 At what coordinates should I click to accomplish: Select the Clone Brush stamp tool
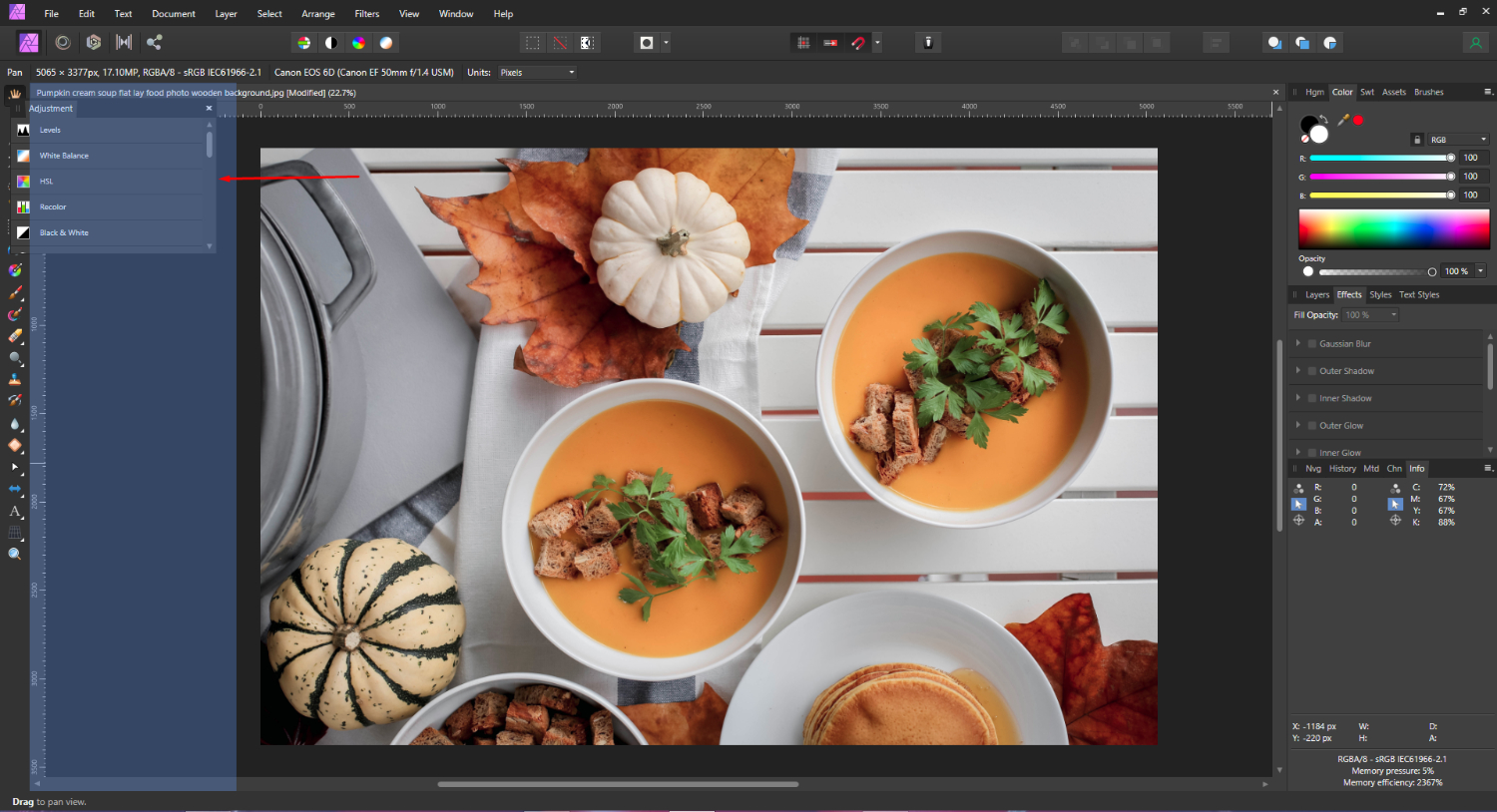point(15,379)
